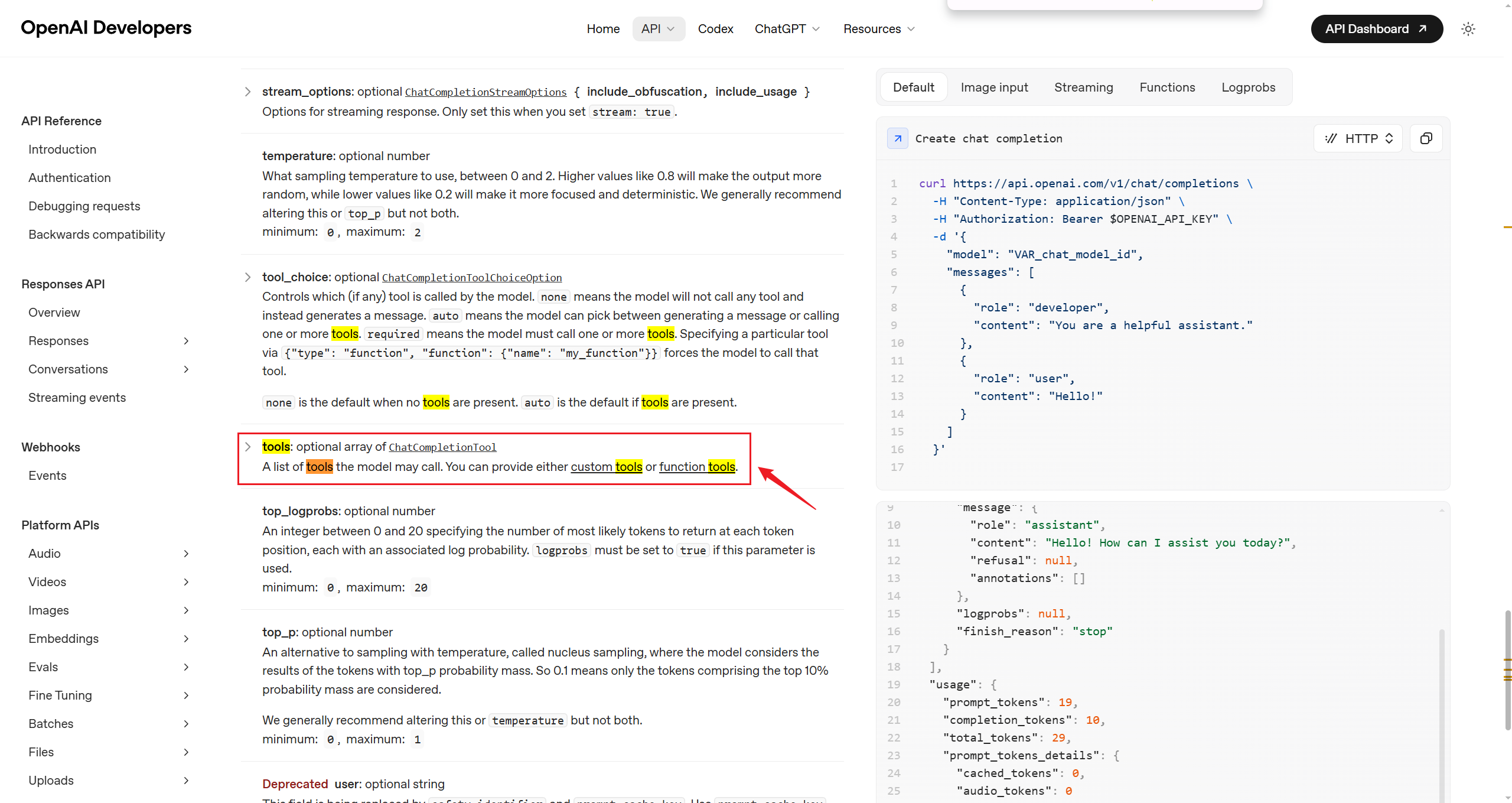Viewport: 1512px width, 803px height.
Task: Expand the Responses sidebar section
Action: coord(186,341)
